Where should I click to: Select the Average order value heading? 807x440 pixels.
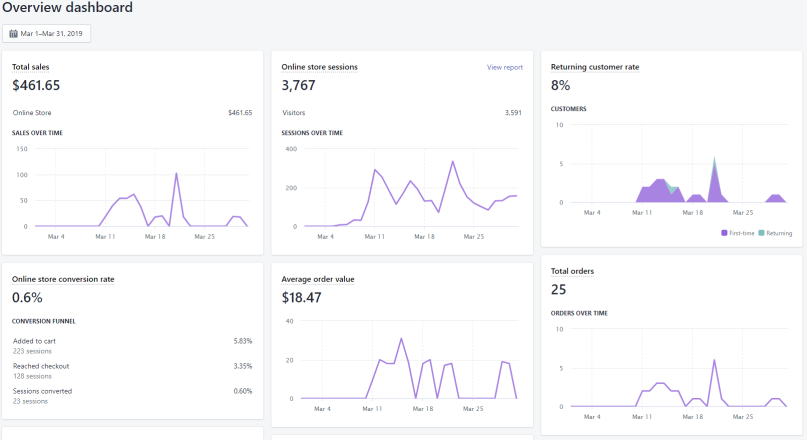point(318,279)
